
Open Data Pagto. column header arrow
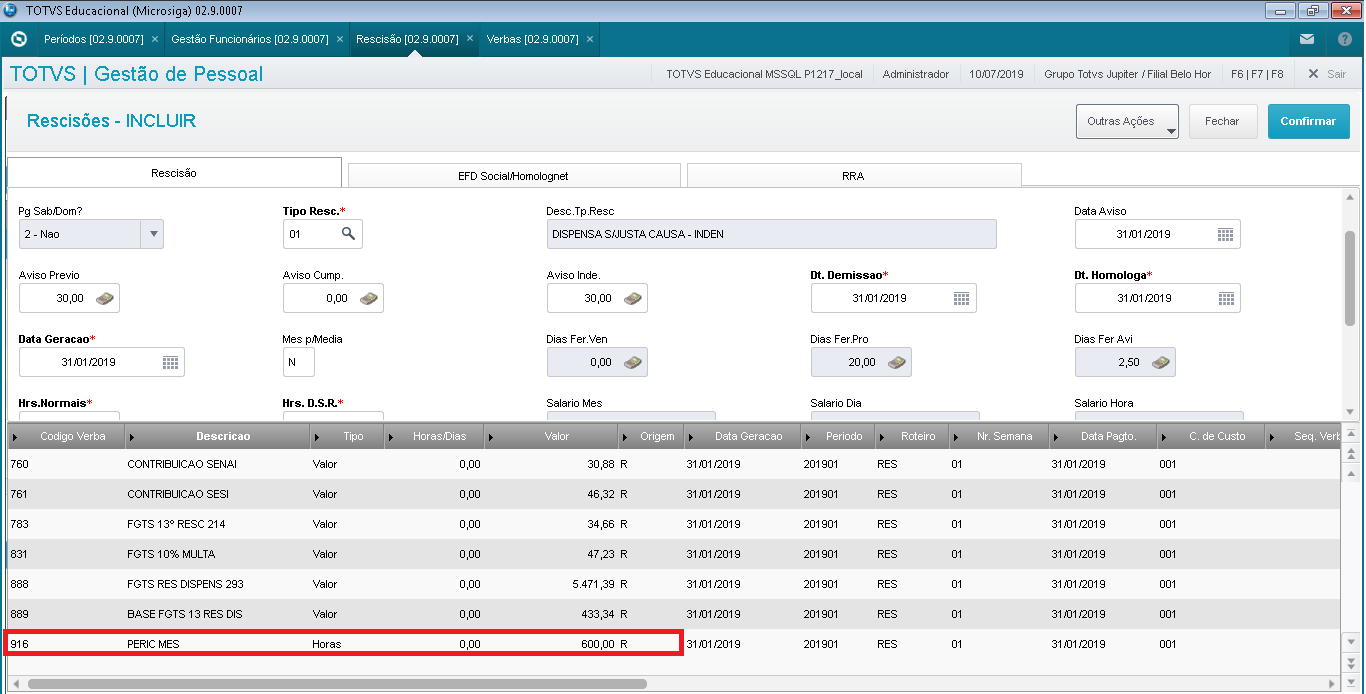[1056, 437]
